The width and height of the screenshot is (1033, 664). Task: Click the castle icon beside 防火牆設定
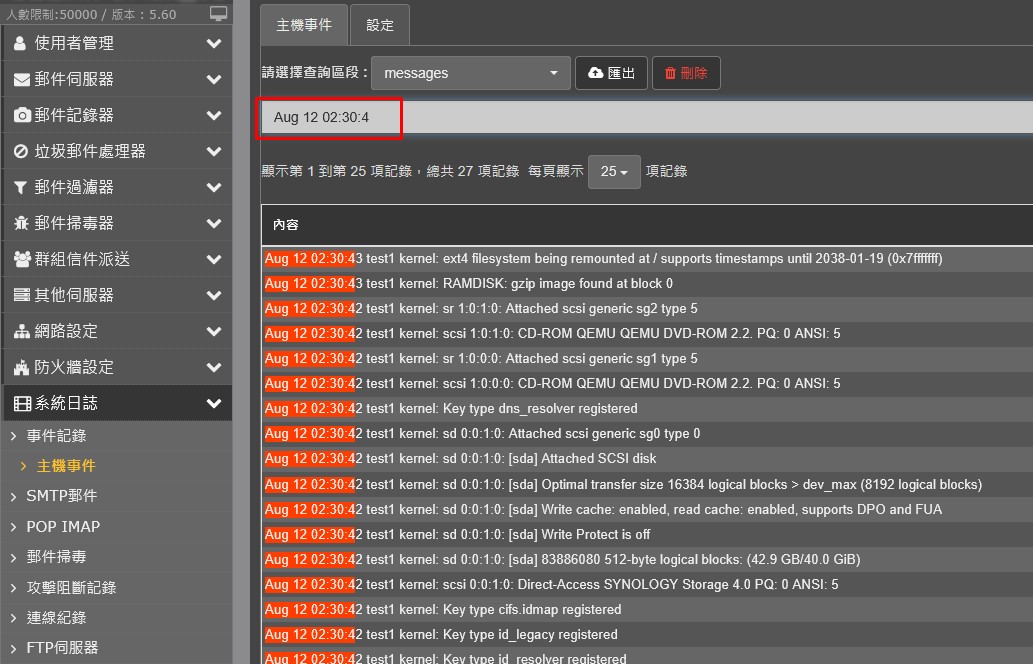(x=22, y=368)
